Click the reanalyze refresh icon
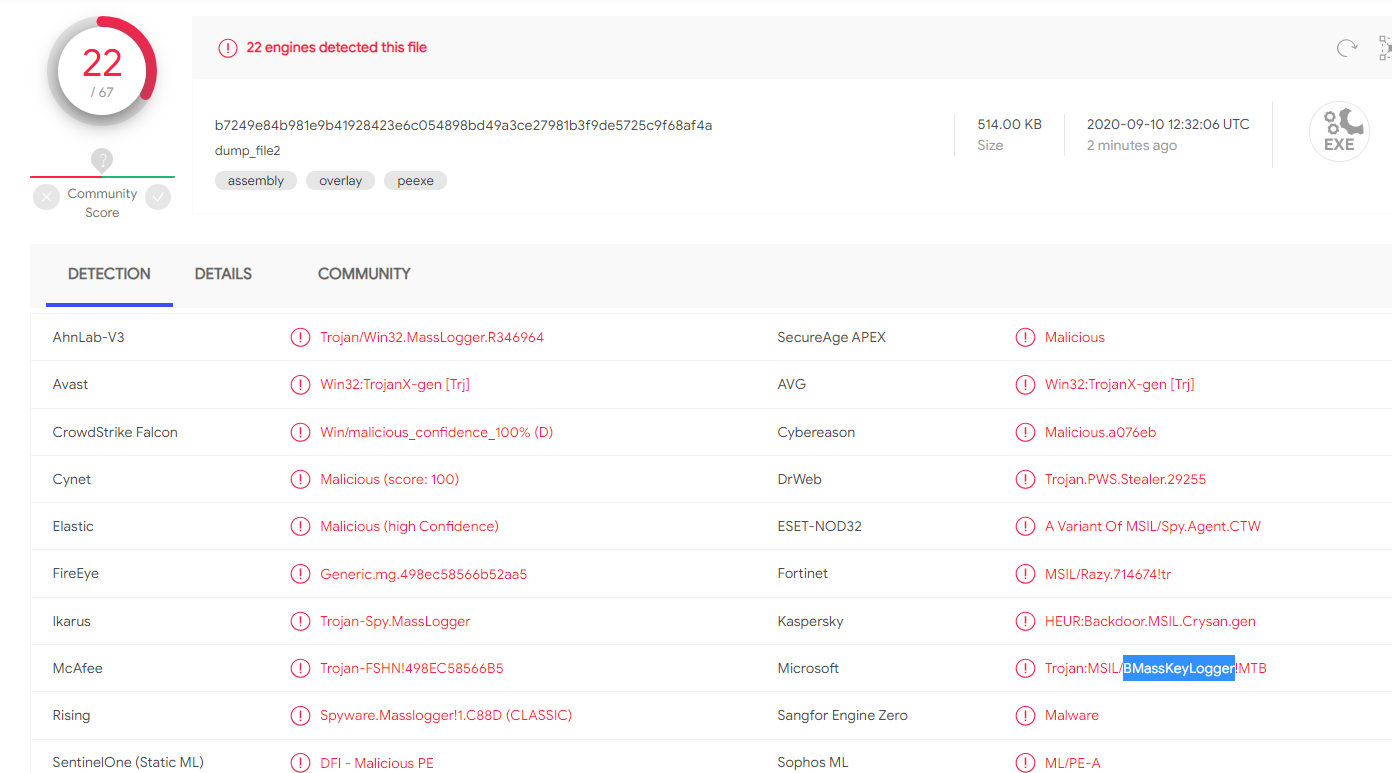 click(1347, 48)
